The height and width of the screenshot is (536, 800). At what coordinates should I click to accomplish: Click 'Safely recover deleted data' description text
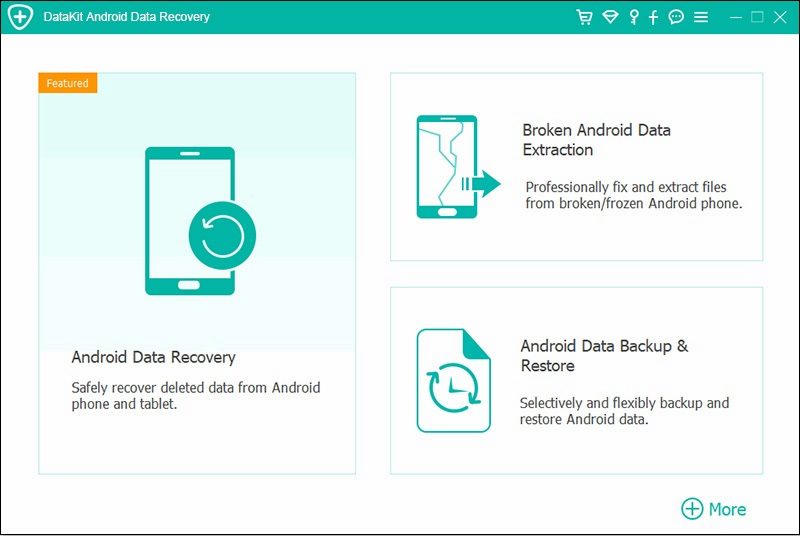[x=196, y=396]
